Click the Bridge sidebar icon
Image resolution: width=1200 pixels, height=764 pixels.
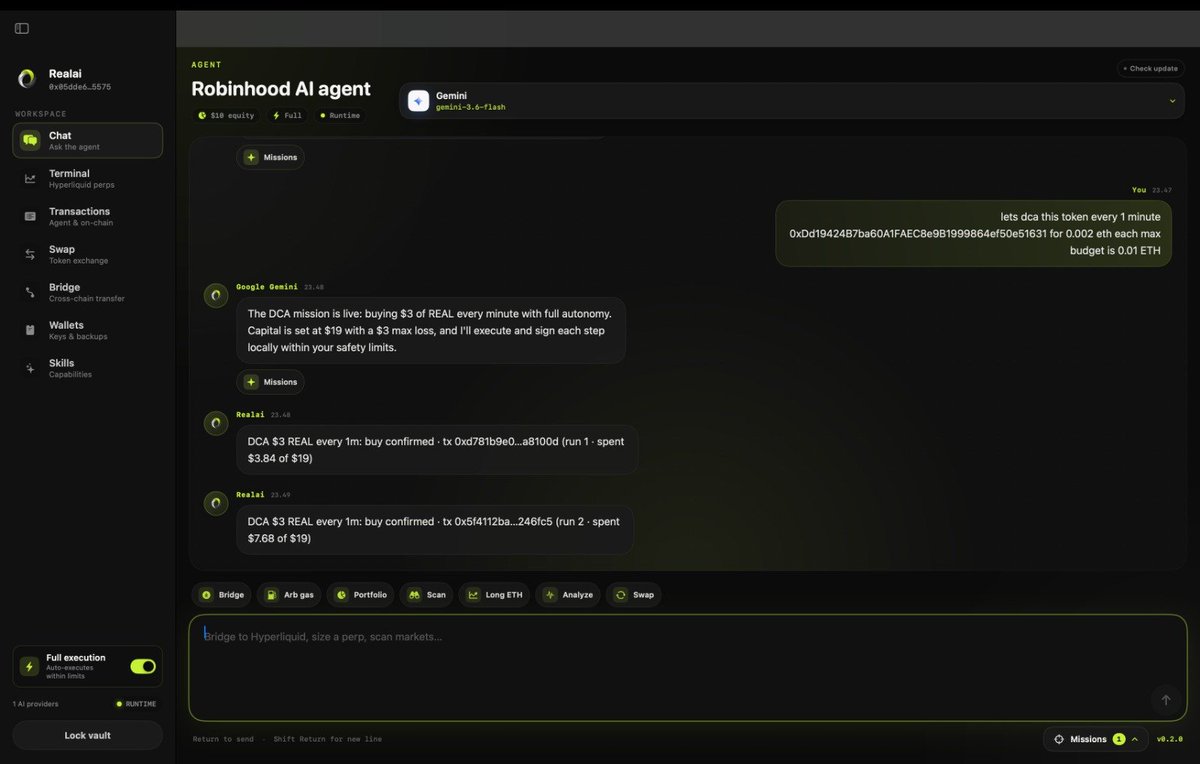point(30,293)
